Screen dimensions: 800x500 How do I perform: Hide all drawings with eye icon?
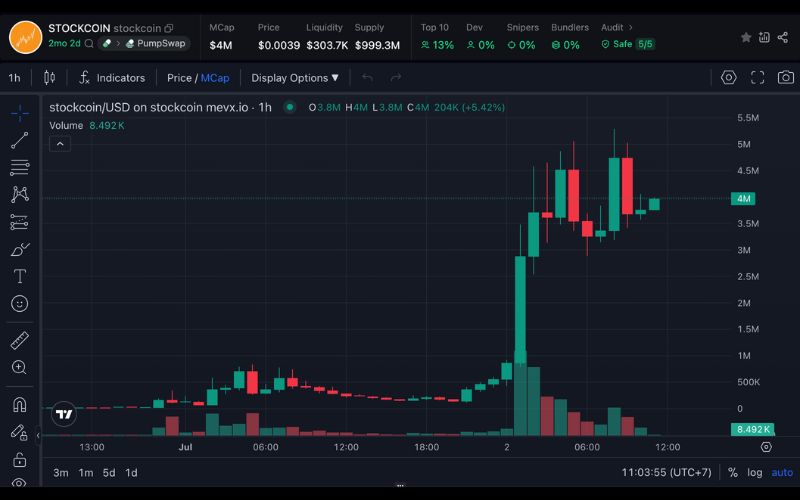pos(19,482)
